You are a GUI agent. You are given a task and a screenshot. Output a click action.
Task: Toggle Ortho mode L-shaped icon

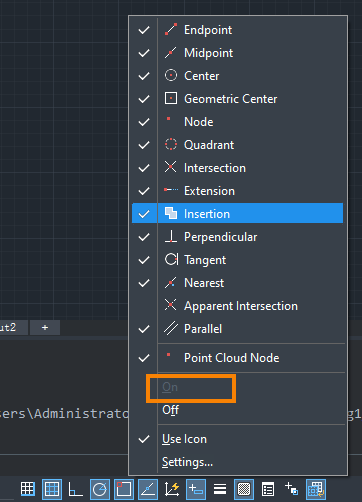coord(75,489)
